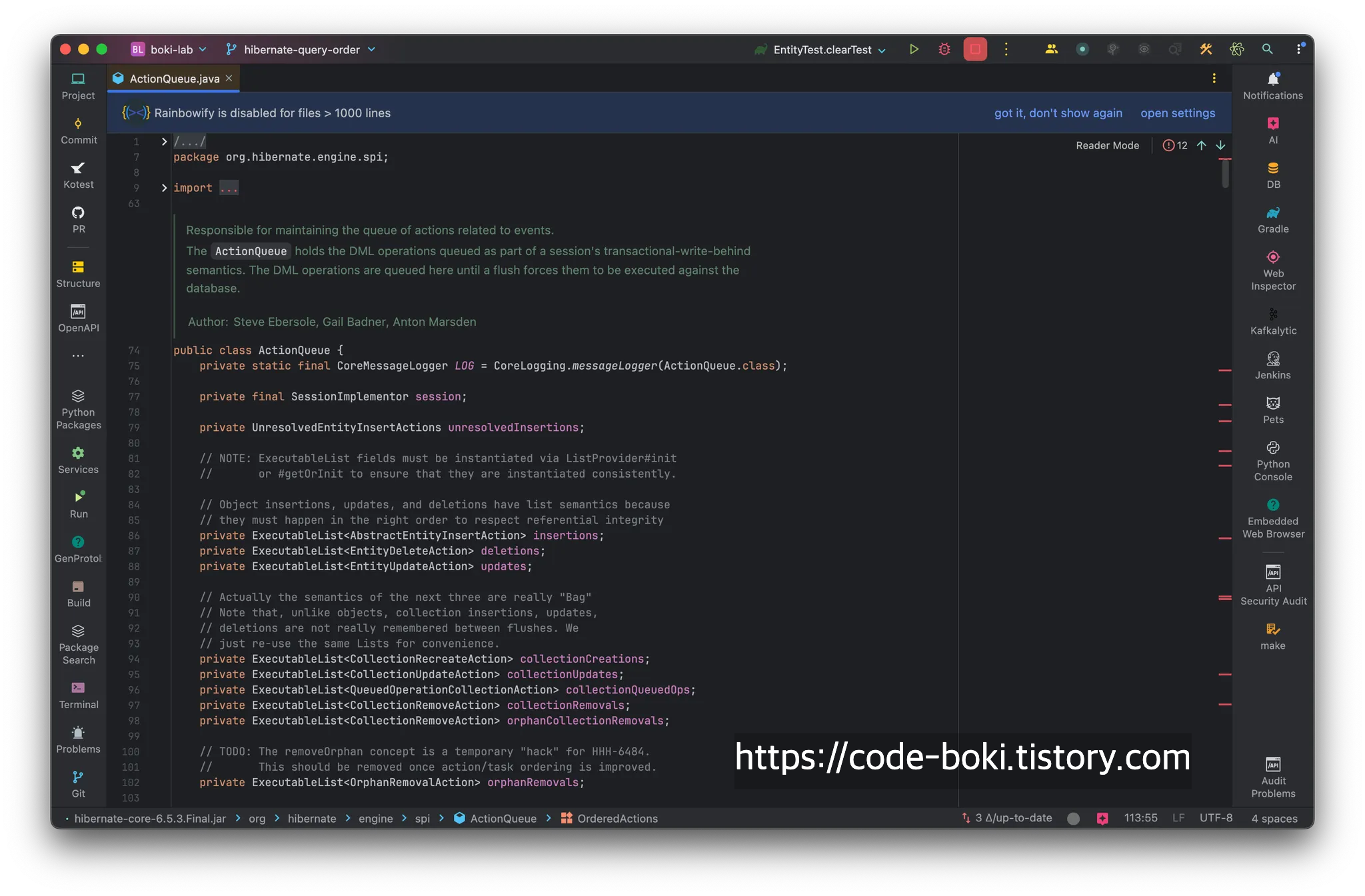The image size is (1365, 896).
Task: Toggle LF line separator in status bar
Action: tap(1178, 818)
